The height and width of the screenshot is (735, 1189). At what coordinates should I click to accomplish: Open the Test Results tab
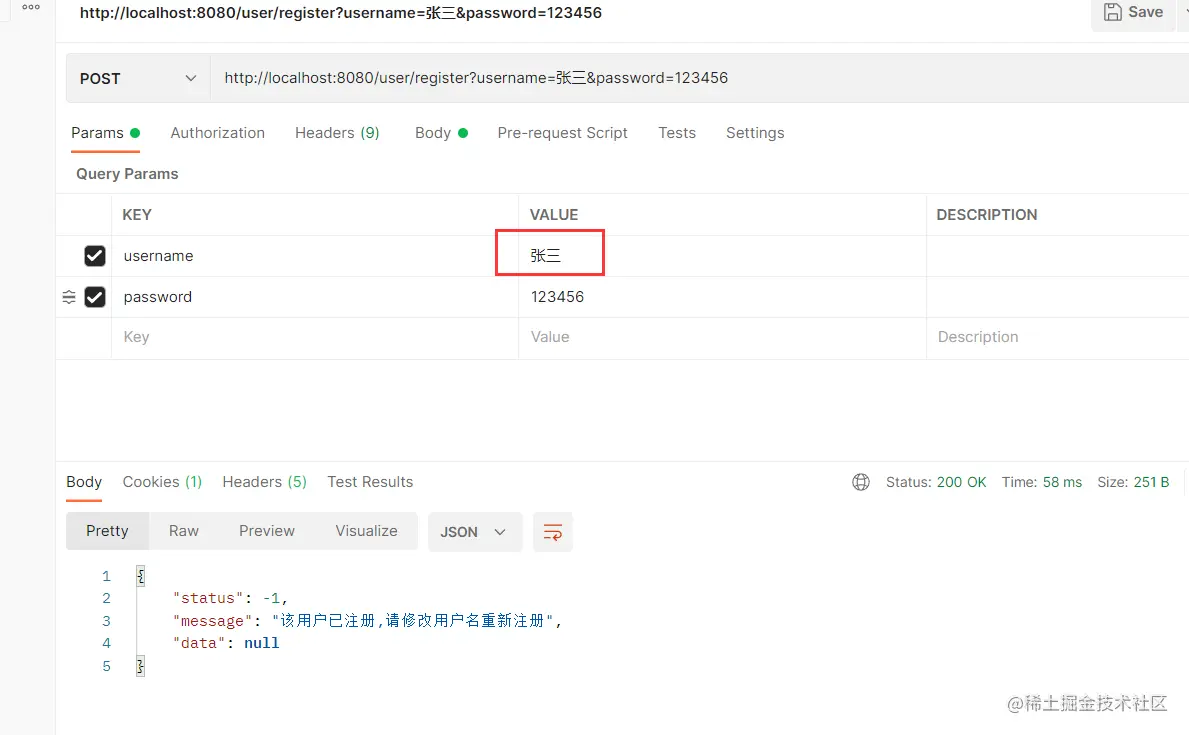[x=370, y=482]
